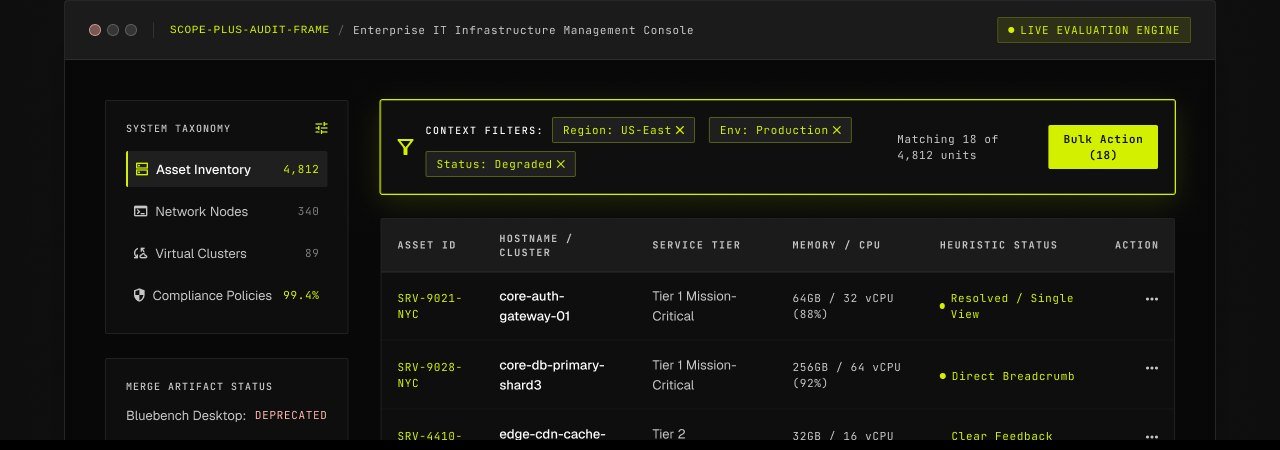Open action menu for SRV-9028-NYC row
Image resolution: width=1280 pixels, height=450 pixels.
pos(1151,368)
